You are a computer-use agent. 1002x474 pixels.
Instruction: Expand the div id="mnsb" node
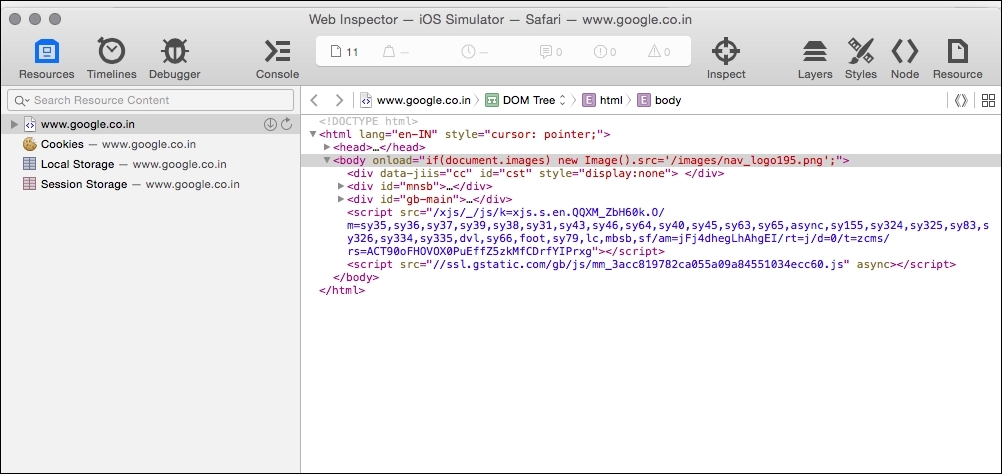pyautogui.click(x=341, y=186)
